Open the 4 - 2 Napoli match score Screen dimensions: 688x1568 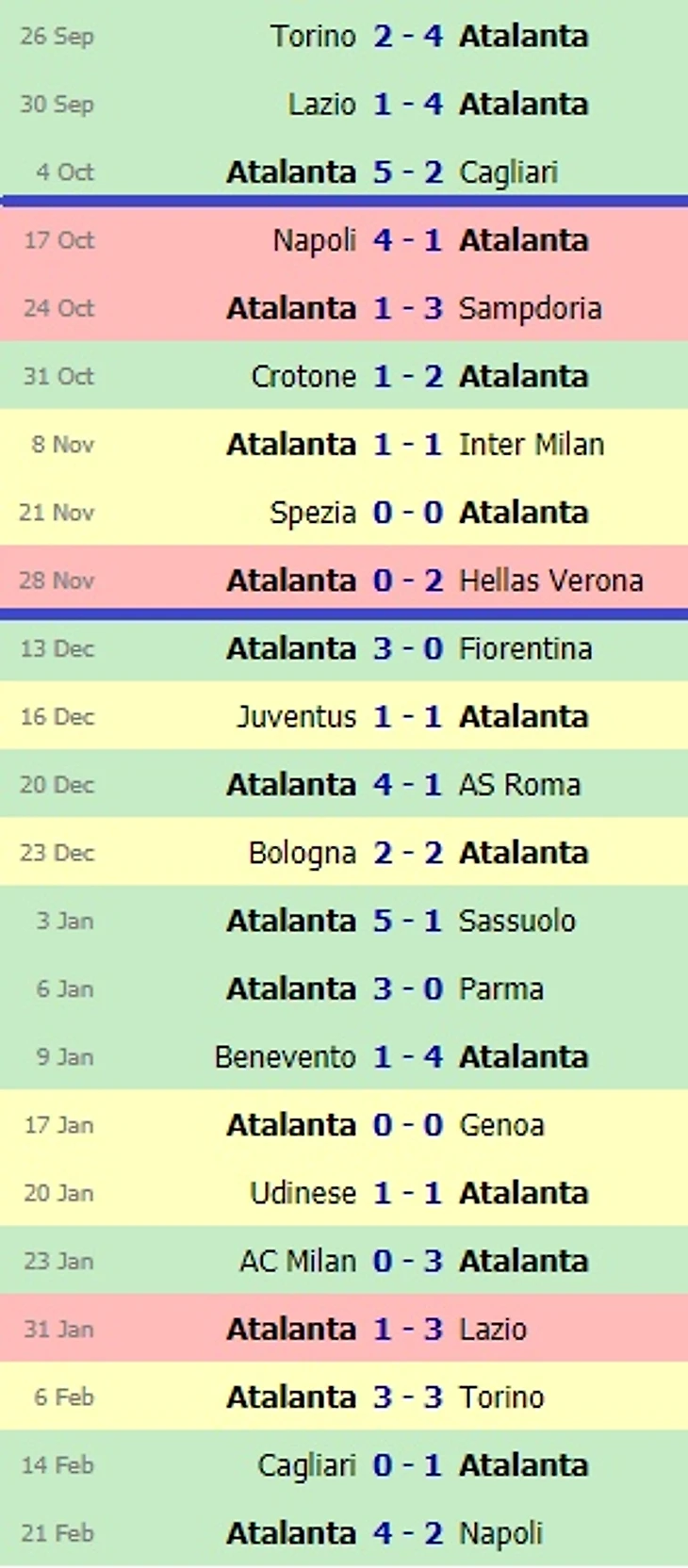pyautogui.click(x=407, y=1533)
